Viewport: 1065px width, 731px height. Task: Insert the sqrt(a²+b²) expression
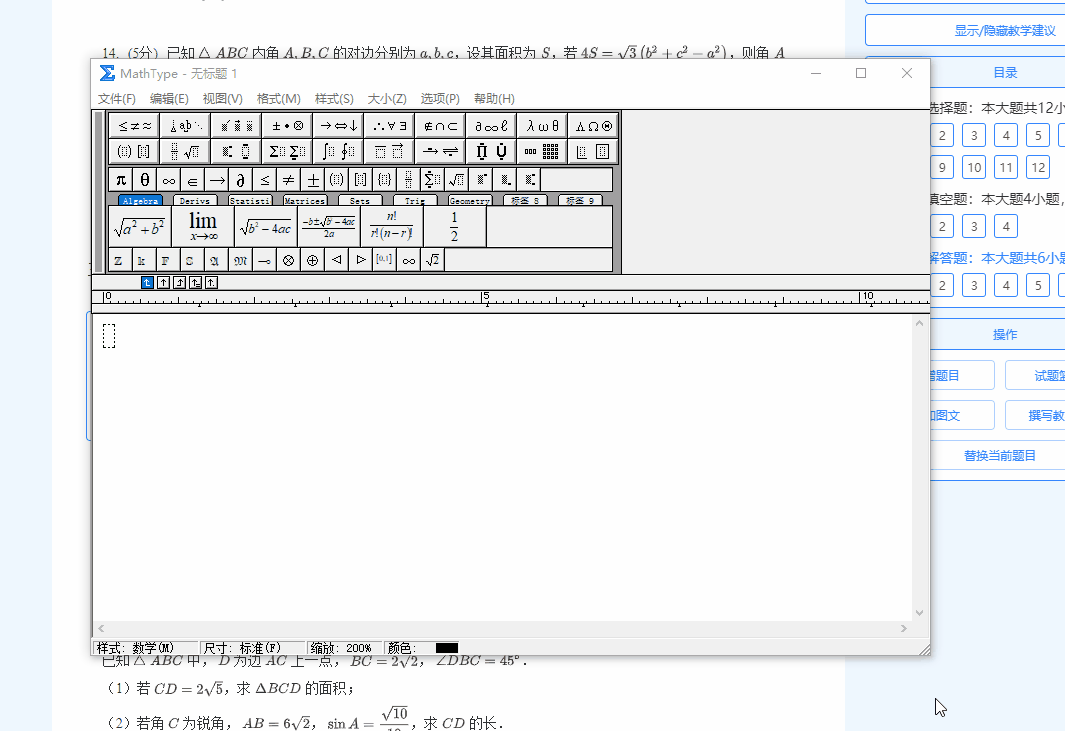pos(140,227)
